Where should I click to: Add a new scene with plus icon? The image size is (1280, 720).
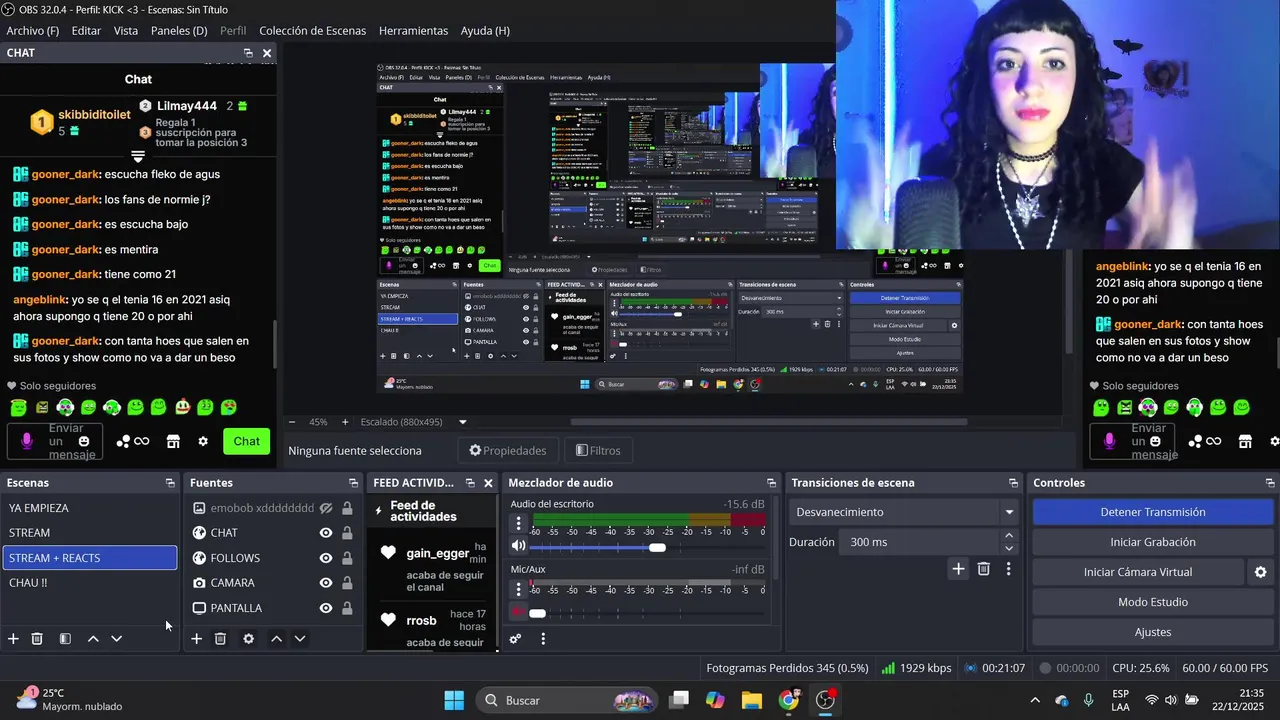pyautogui.click(x=13, y=638)
